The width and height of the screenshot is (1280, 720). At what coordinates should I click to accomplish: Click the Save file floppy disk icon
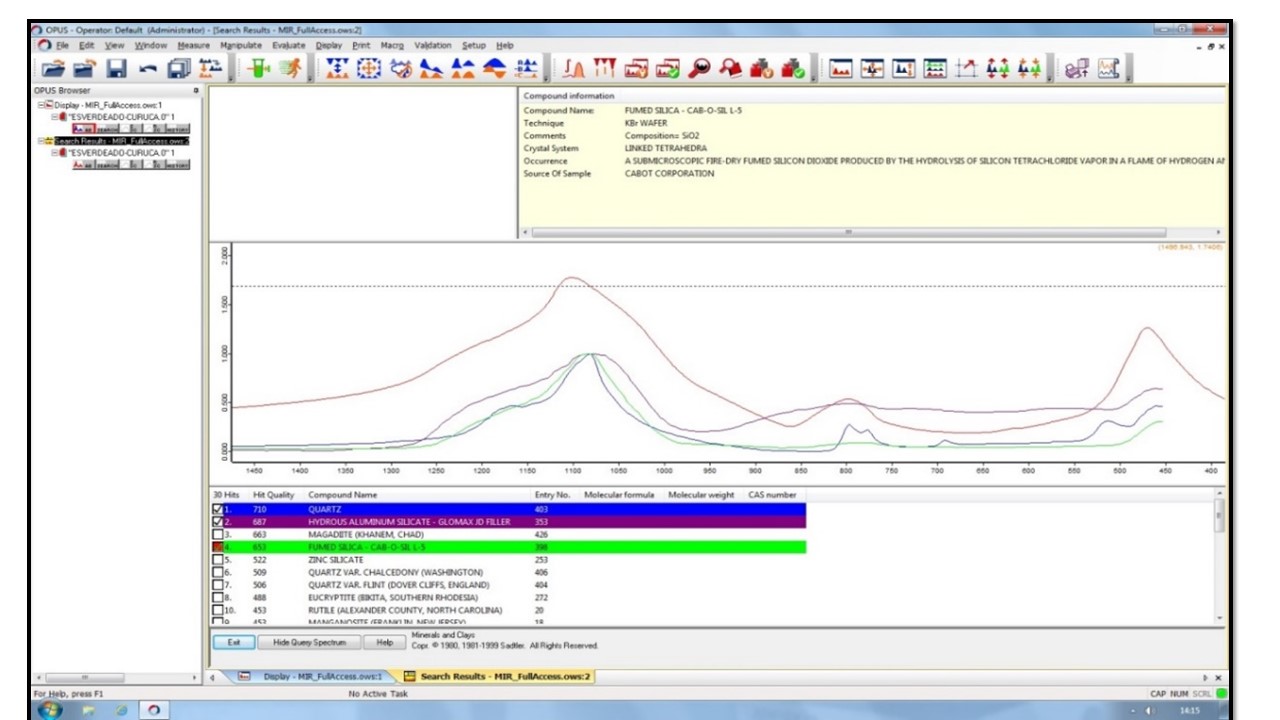(117, 69)
